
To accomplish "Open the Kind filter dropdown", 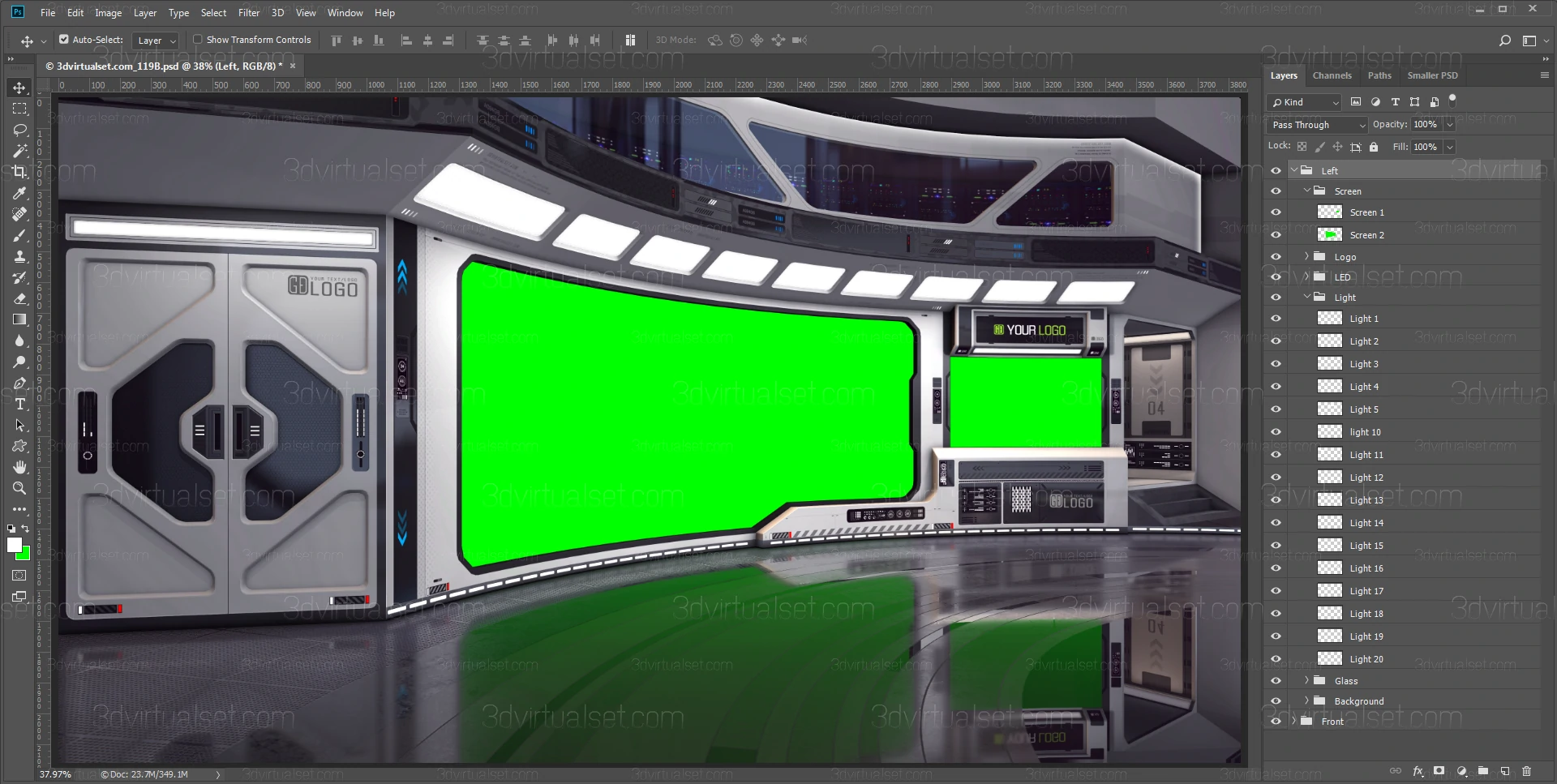I will [1304, 102].
